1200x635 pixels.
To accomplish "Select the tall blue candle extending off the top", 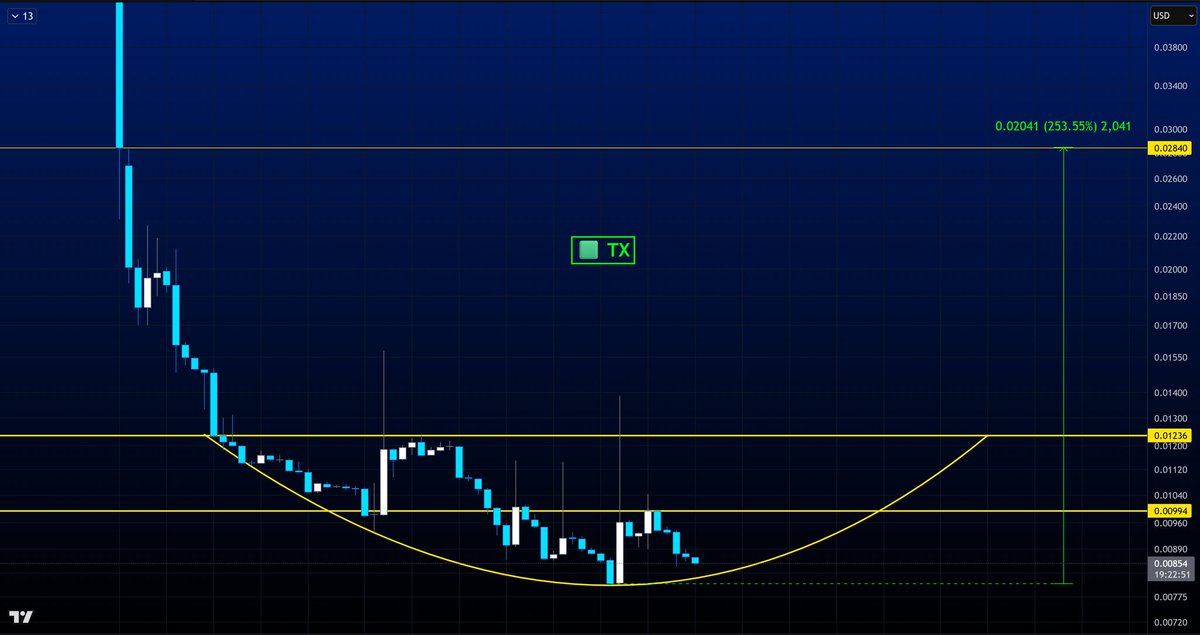I will click(119, 75).
